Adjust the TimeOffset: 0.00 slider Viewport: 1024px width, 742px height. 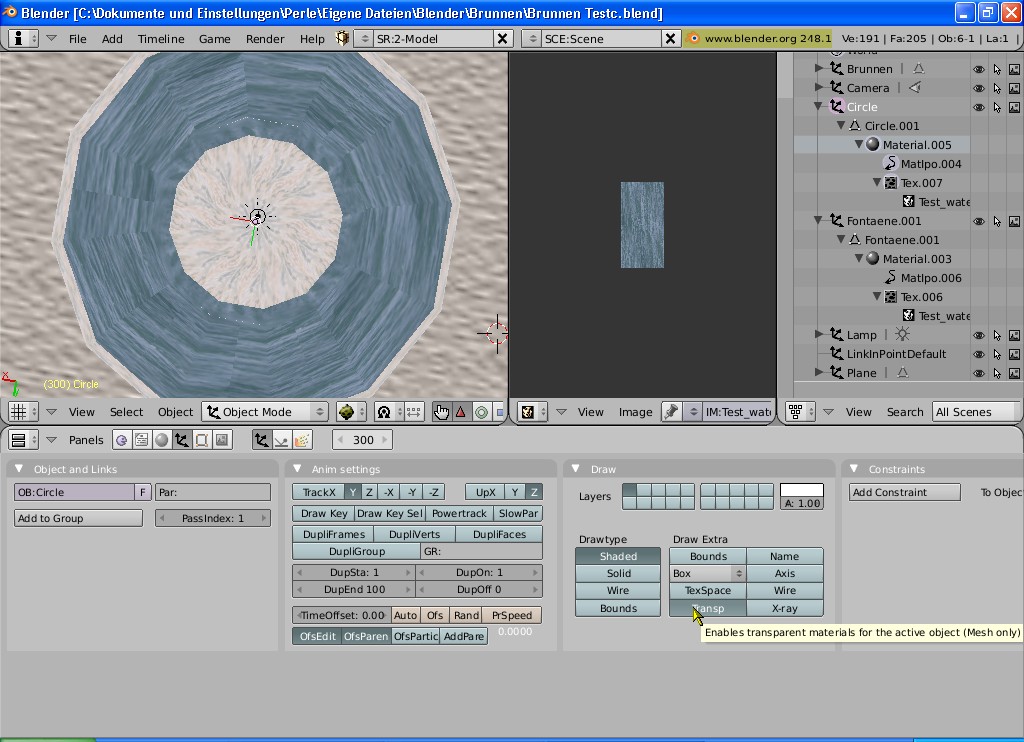(342, 615)
